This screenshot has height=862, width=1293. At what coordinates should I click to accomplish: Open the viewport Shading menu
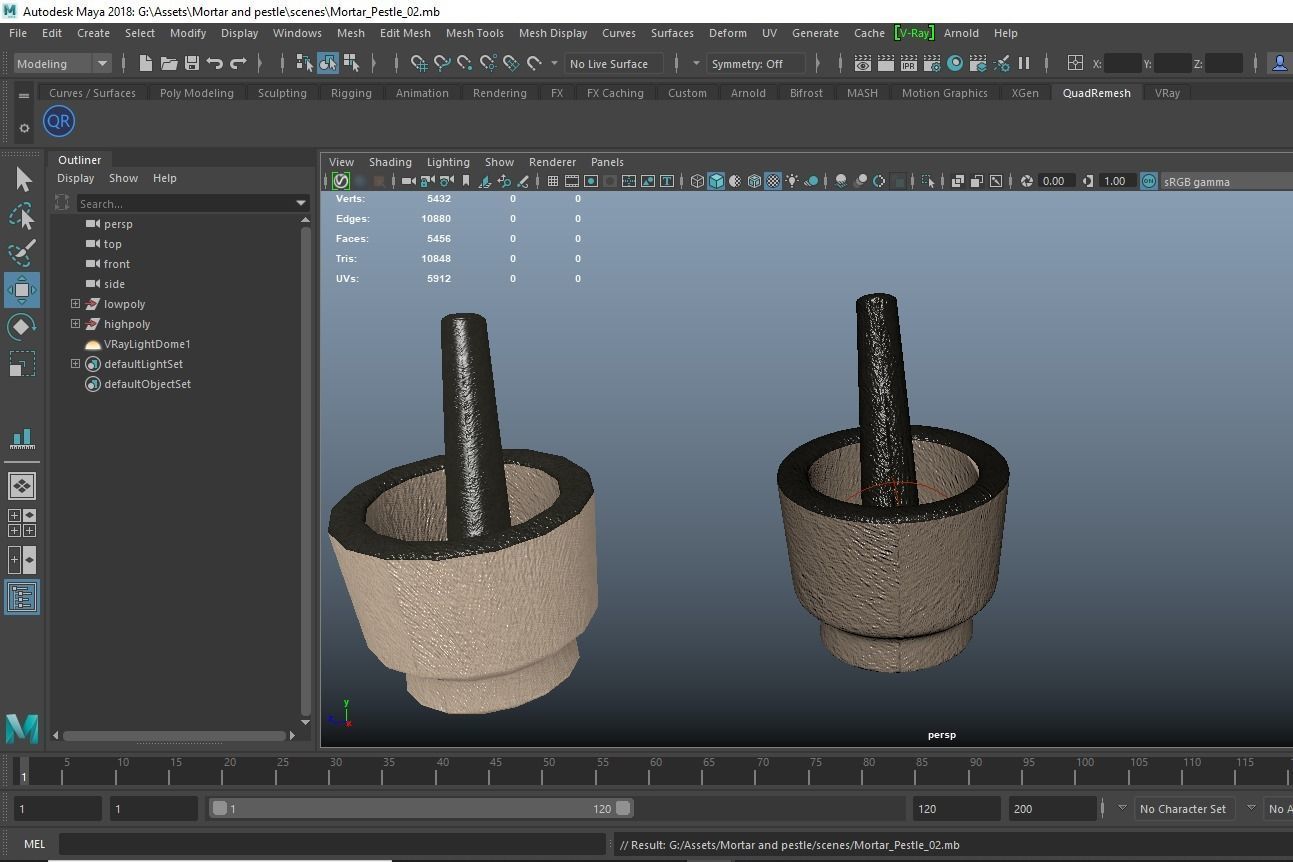pyautogui.click(x=390, y=162)
